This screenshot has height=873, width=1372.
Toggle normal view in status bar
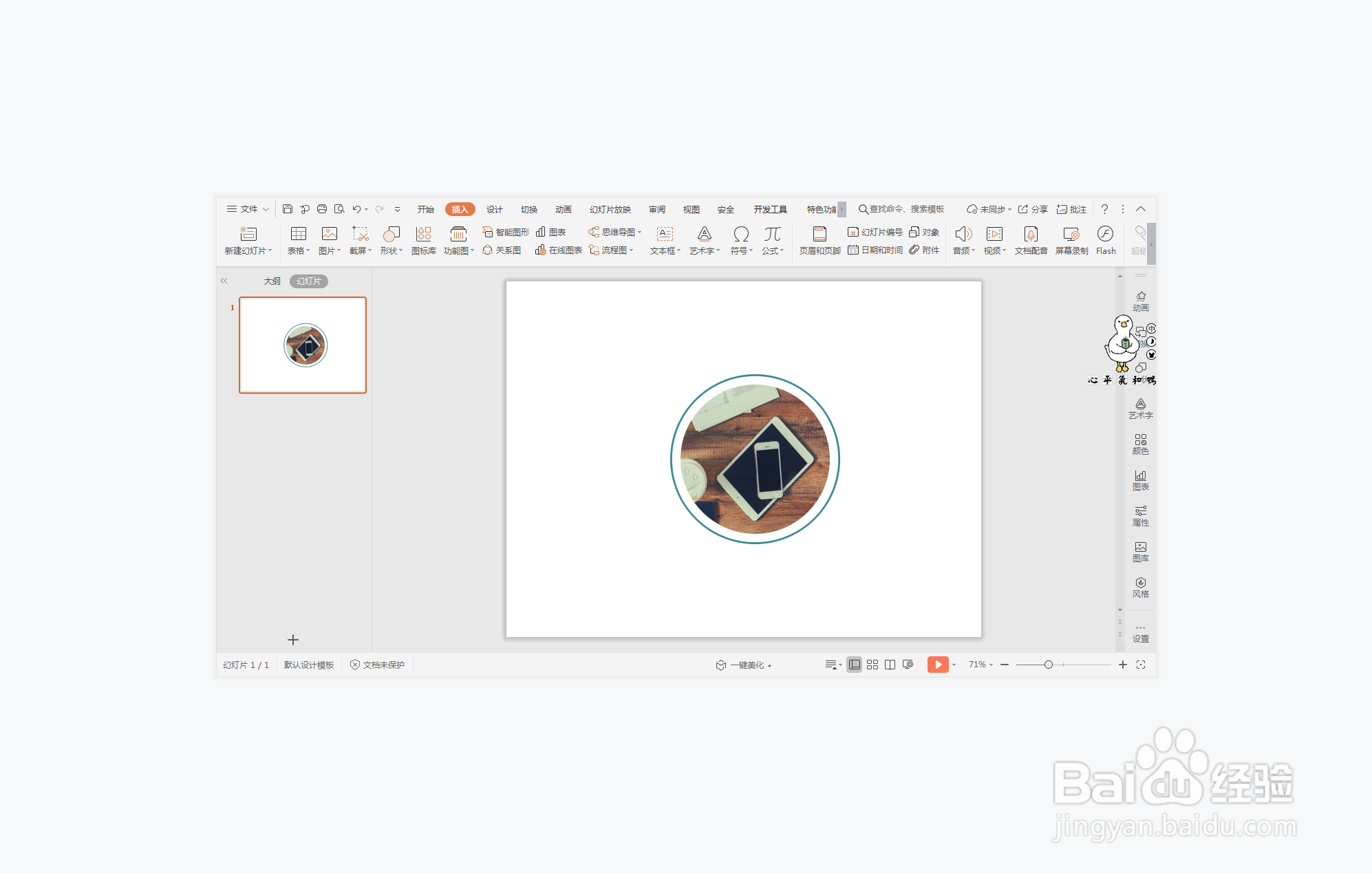pyautogui.click(x=854, y=665)
